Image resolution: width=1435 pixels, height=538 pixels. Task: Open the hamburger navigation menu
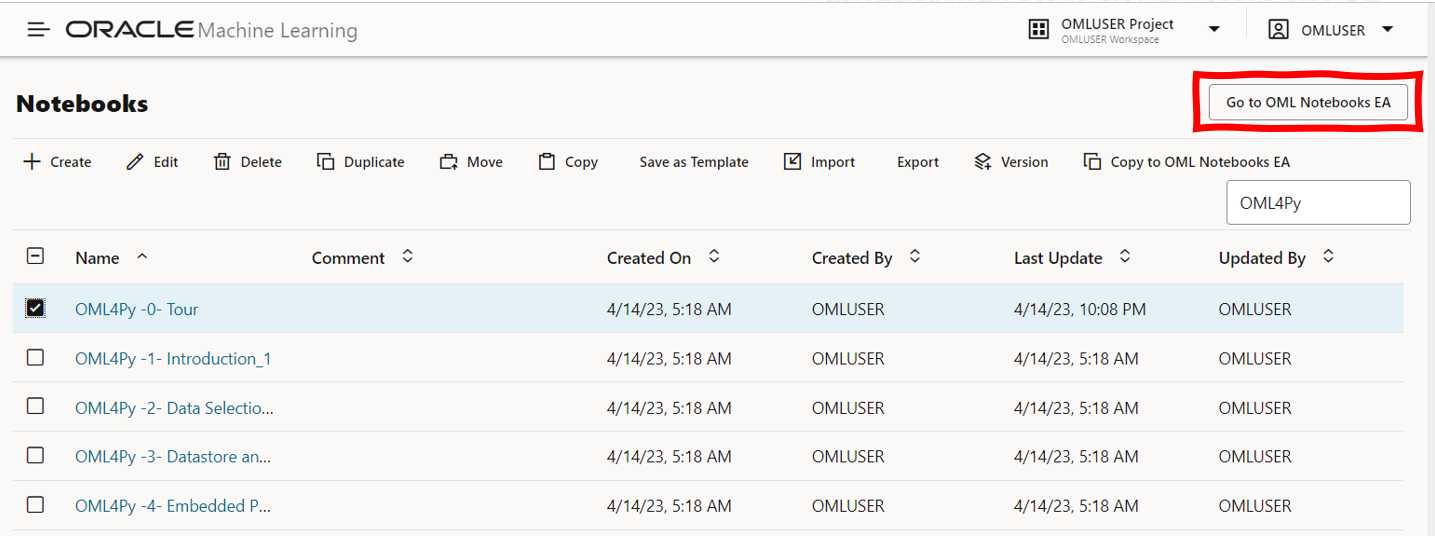coord(38,30)
